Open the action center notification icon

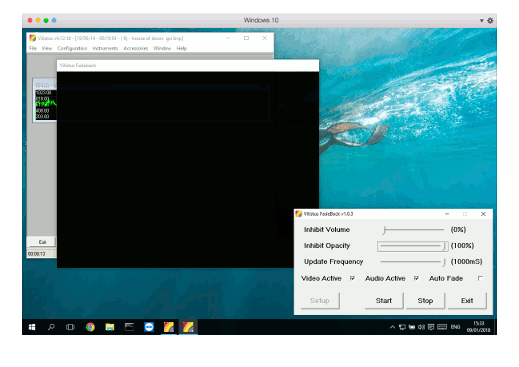tap(431, 327)
